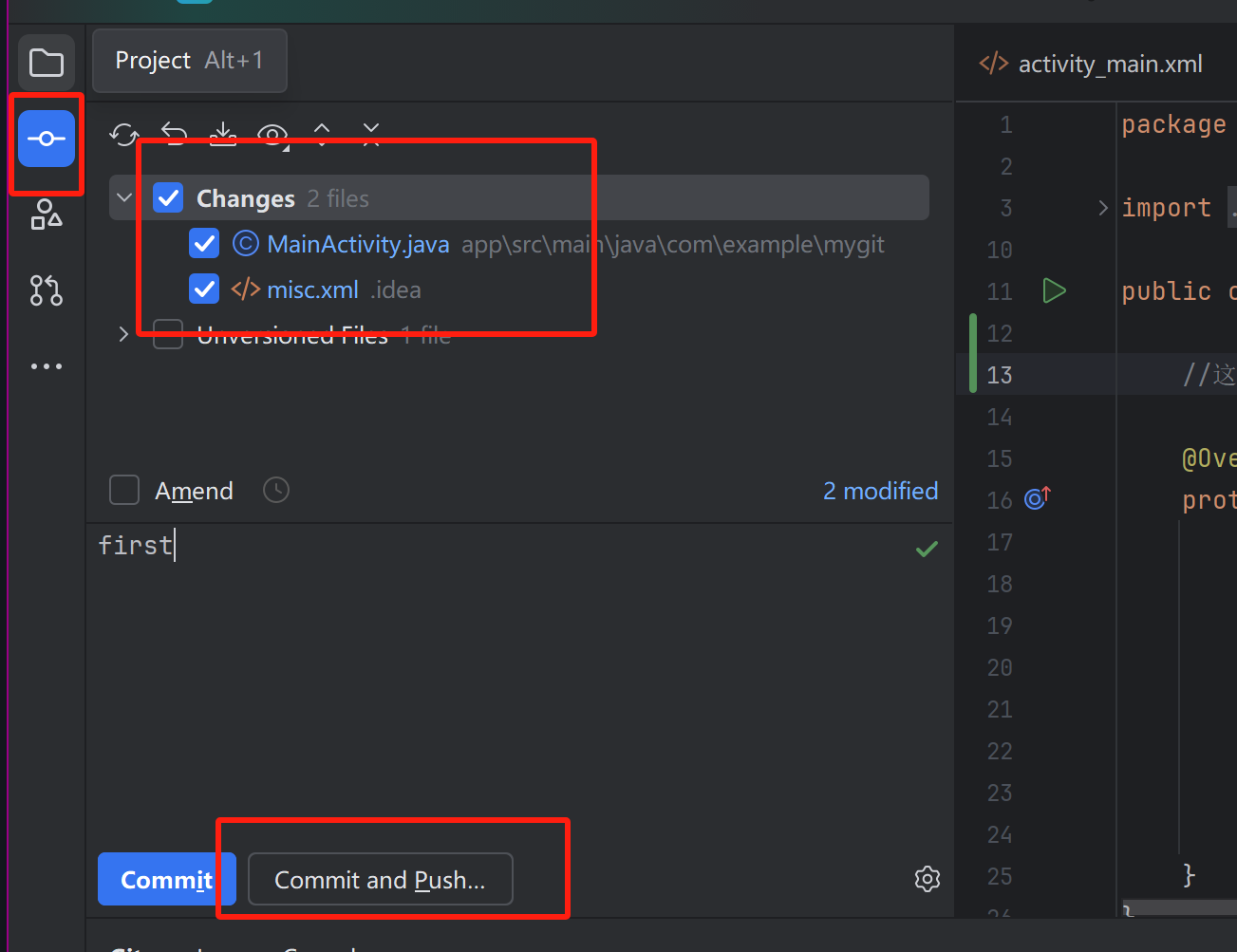The height and width of the screenshot is (952, 1237).
Task: Expand the Unversioned Files group
Action: pyautogui.click(x=123, y=334)
